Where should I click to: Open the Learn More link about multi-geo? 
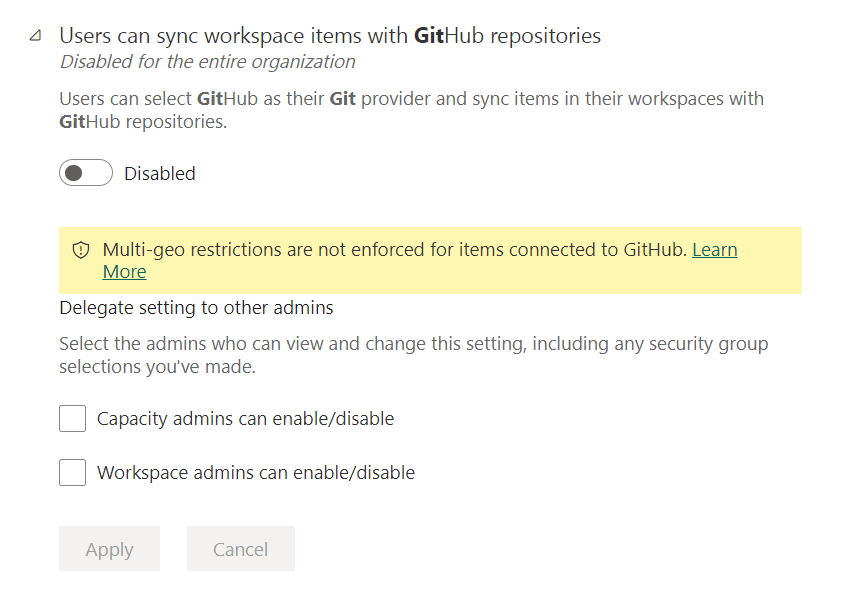click(714, 250)
